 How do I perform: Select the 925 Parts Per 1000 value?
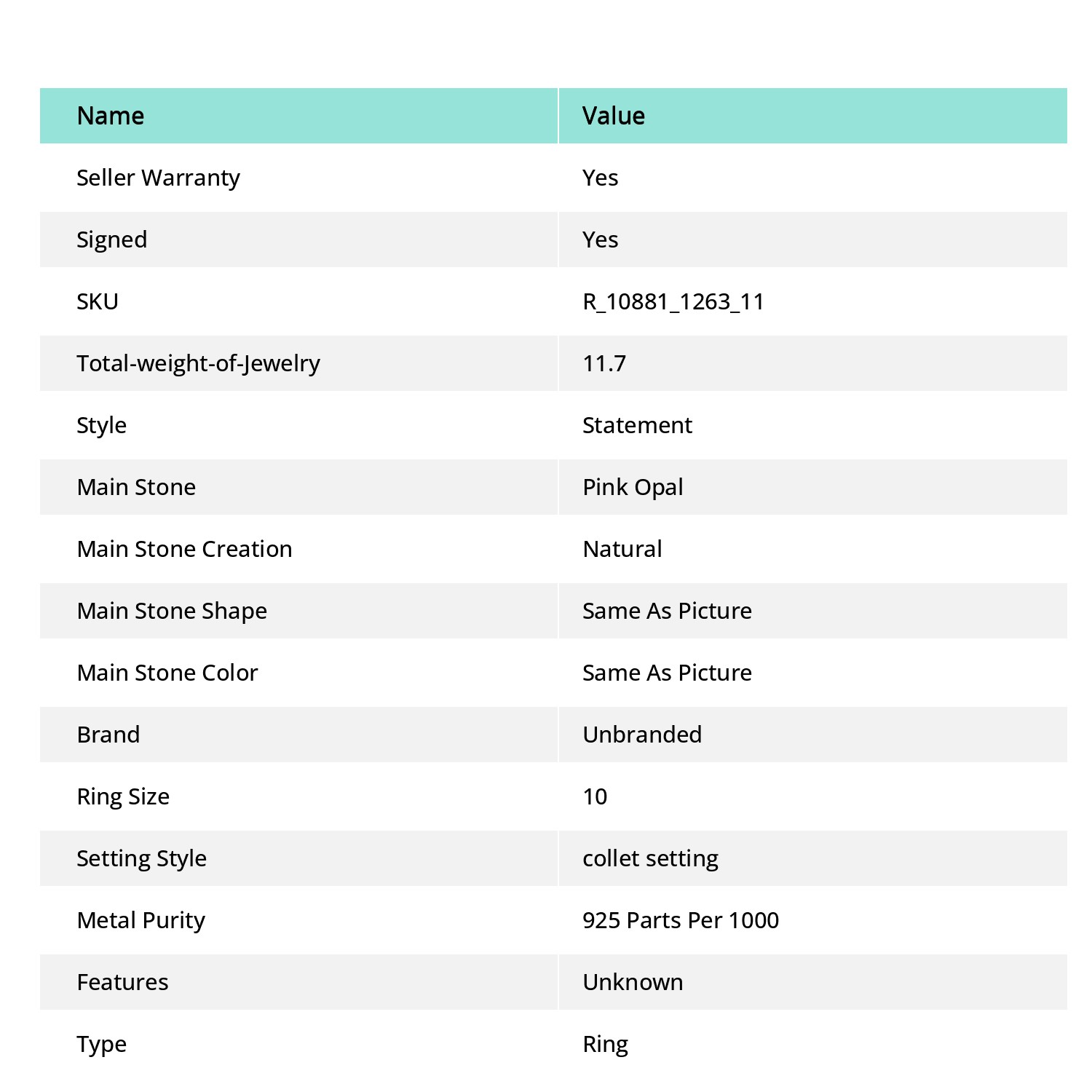681,920
